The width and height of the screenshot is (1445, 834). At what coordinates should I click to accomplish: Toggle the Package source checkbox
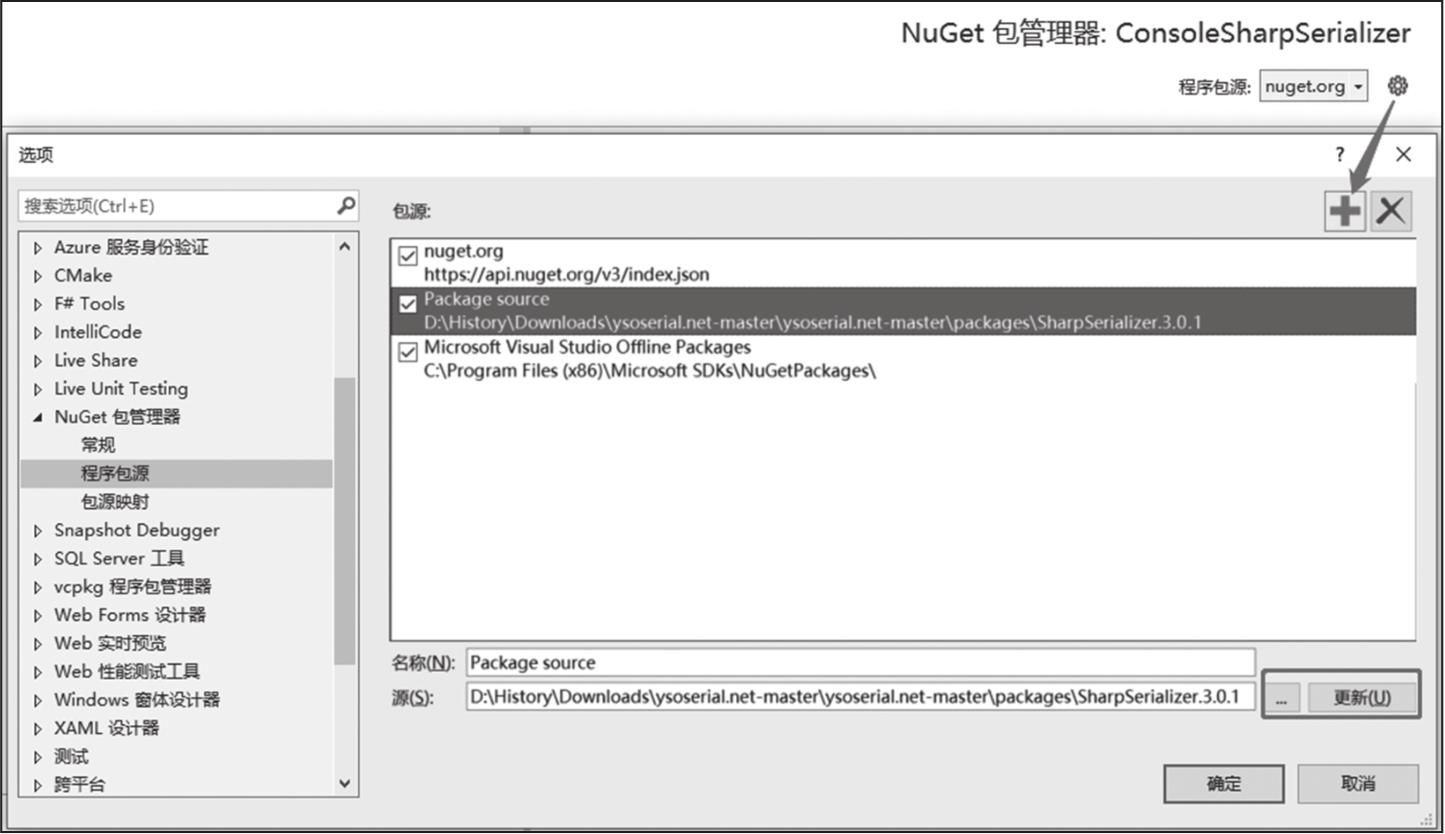tap(407, 305)
